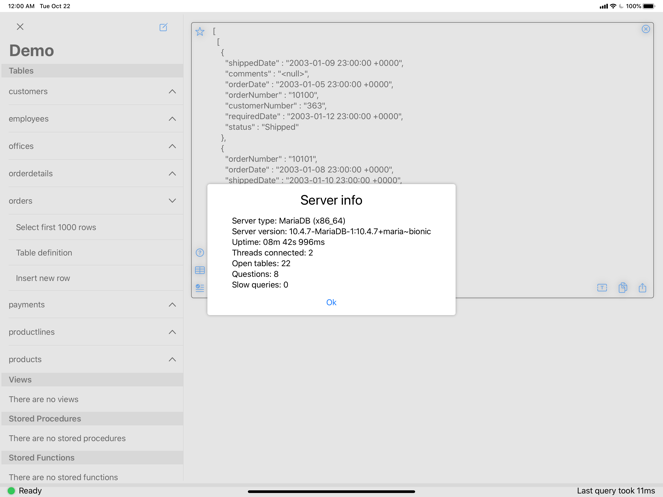Expand the productlines table chevron

(x=172, y=332)
